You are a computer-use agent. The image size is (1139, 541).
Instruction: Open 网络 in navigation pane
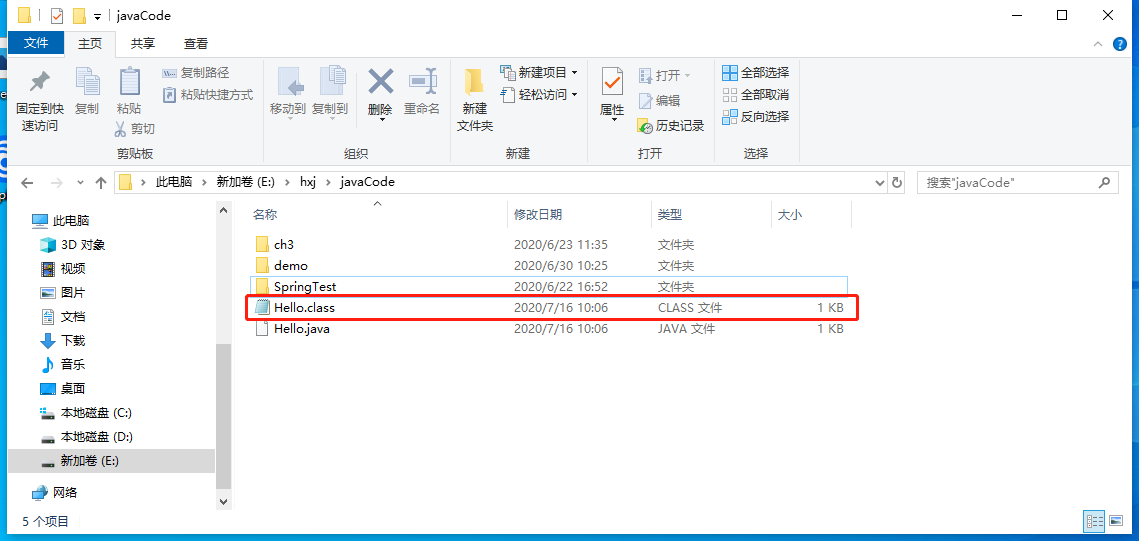pyautogui.click(x=54, y=492)
